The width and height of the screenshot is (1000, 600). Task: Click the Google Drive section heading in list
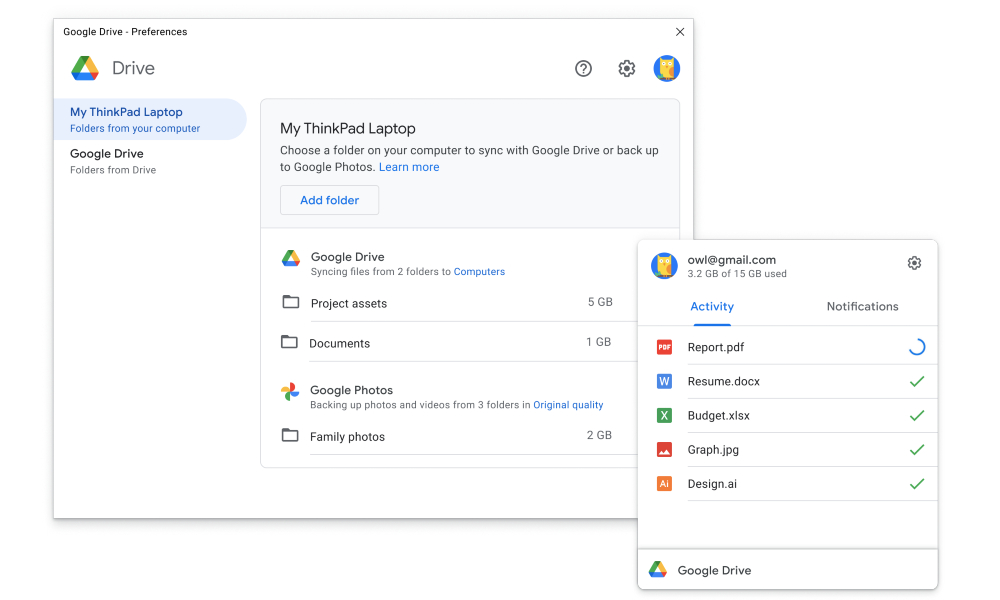click(x=347, y=256)
